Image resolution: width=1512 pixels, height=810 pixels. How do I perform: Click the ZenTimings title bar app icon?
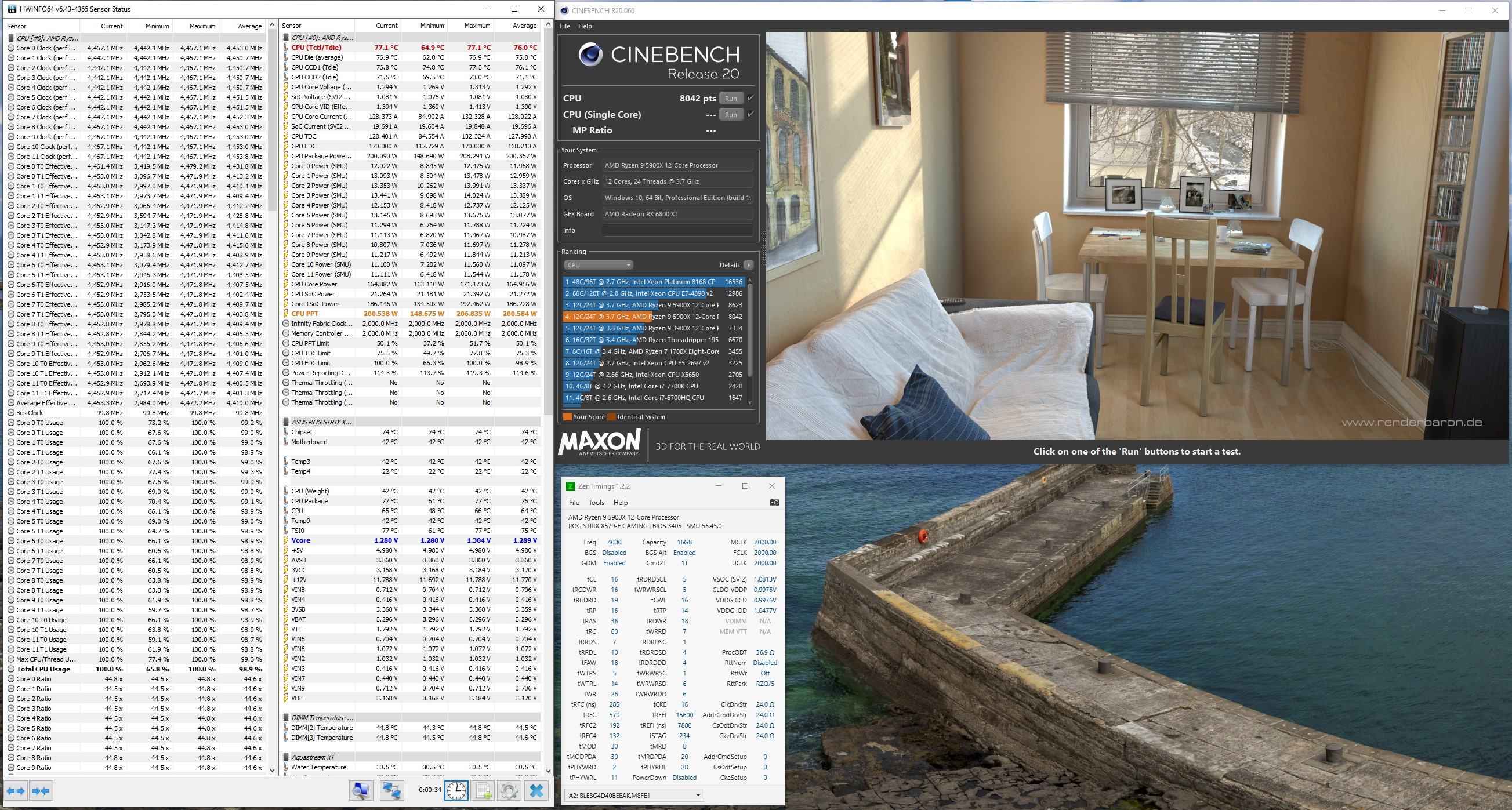pos(571,486)
